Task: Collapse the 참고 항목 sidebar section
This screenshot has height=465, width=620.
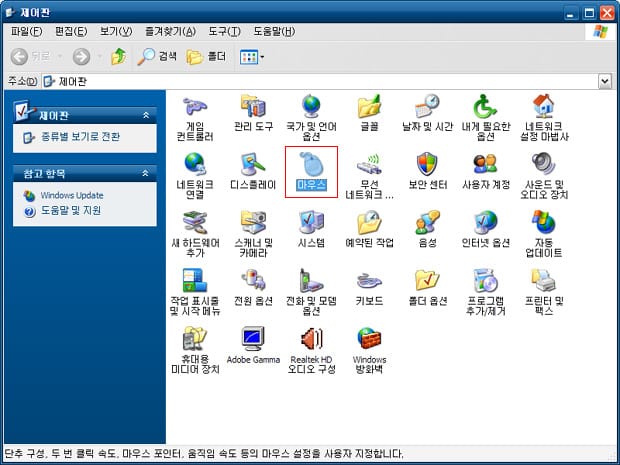Action: pos(146,174)
